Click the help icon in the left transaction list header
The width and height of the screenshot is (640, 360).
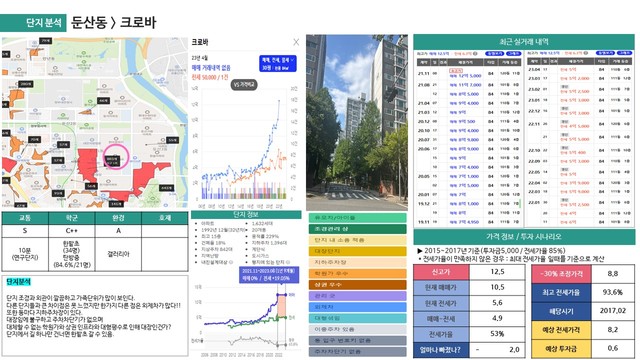[475, 53]
